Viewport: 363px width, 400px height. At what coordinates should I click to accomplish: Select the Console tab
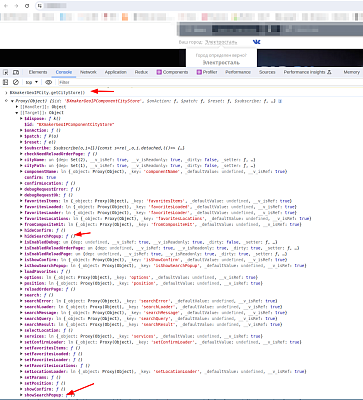pyautogui.click(x=64, y=72)
